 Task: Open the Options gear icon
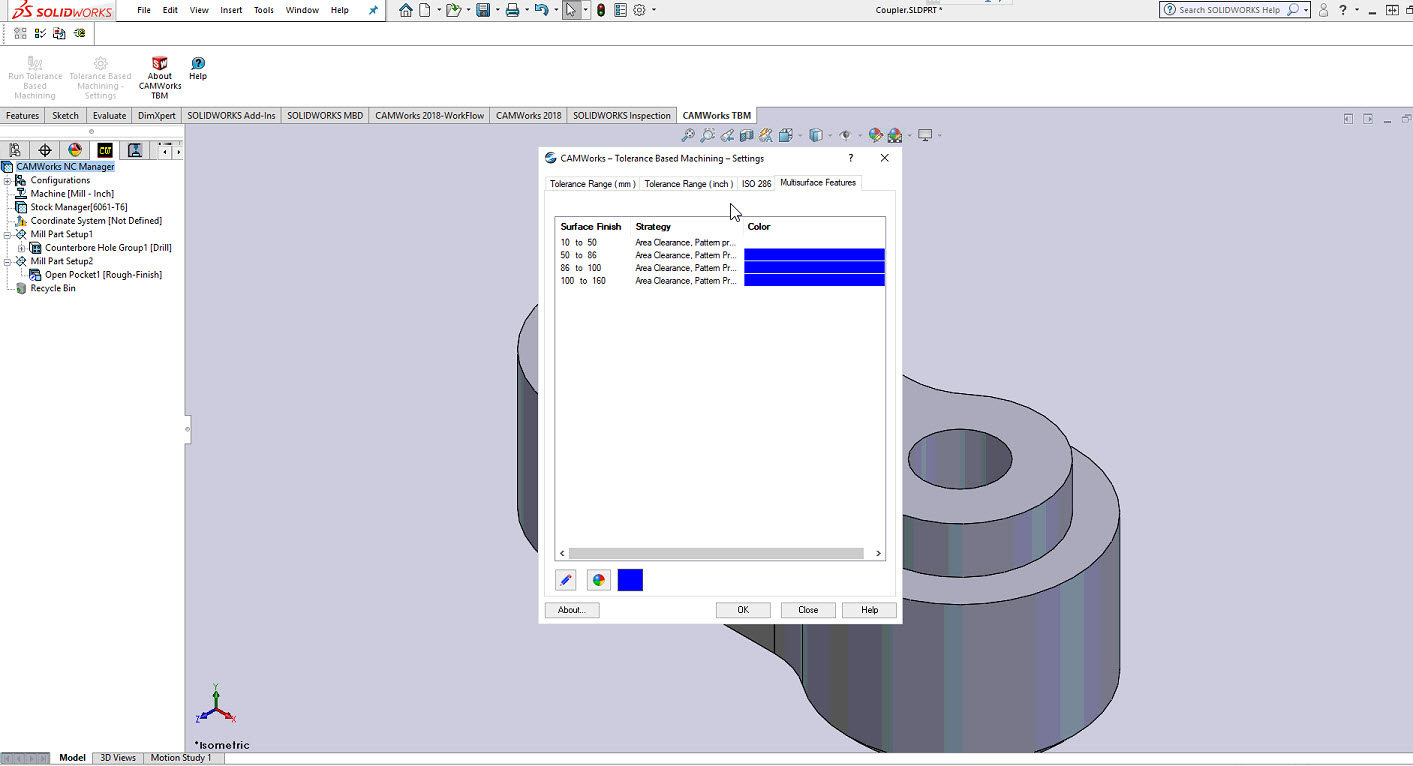pos(640,10)
